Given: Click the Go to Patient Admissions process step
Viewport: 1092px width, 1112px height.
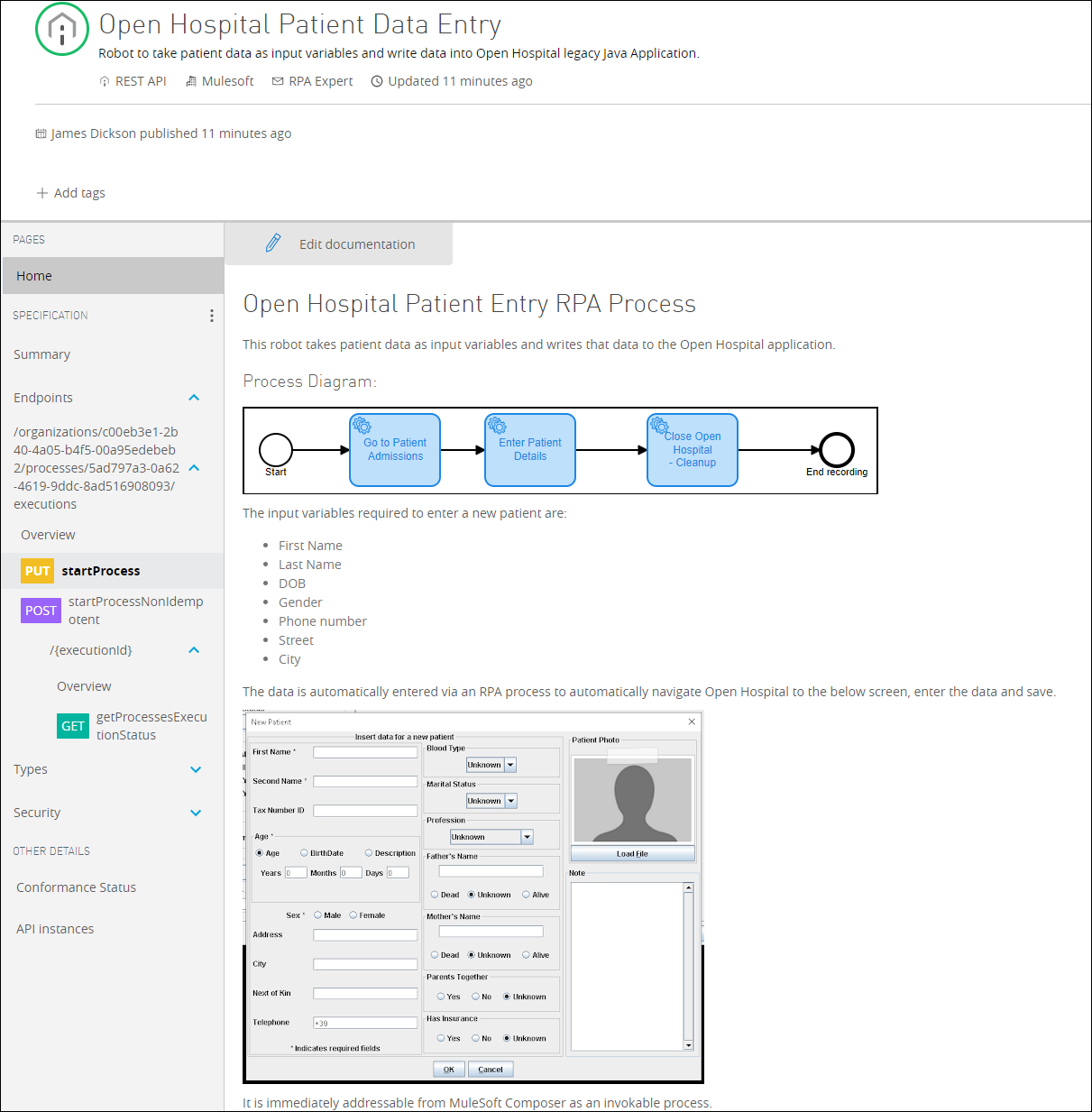Looking at the screenshot, I should click(395, 450).
